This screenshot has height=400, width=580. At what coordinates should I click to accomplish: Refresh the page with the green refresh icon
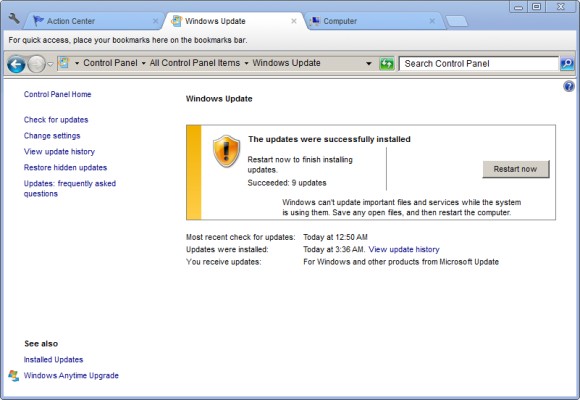click(x=387, y=64)
